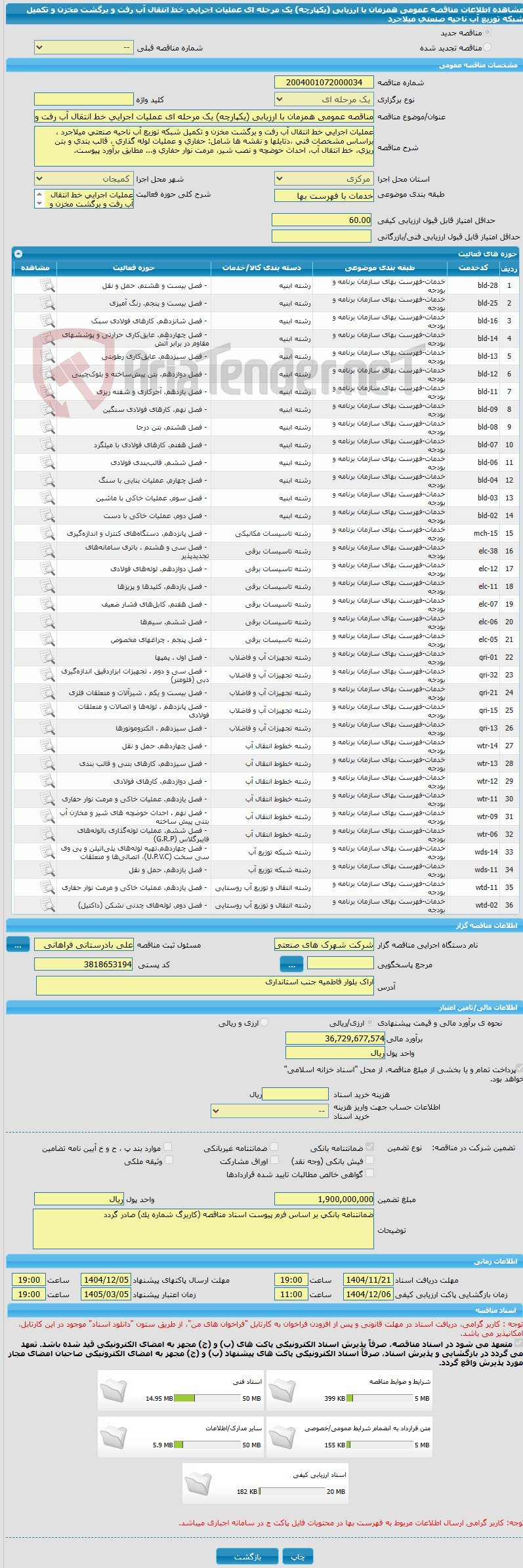The image size is (523, 1568).
Task: View details of row qri-01
Action: coord(47,657)
